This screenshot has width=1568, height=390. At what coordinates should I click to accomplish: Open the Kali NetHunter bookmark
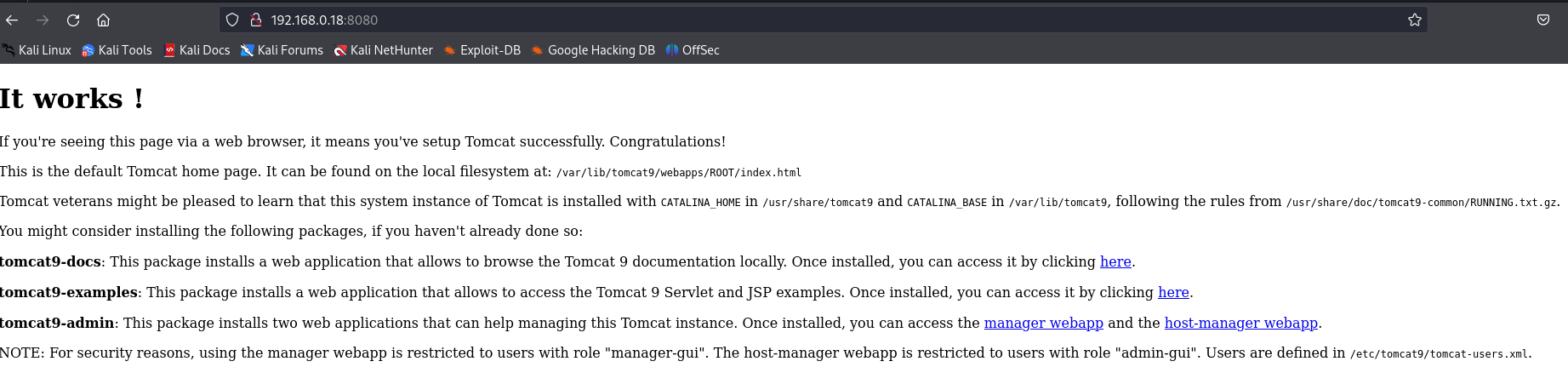[383, 50]
